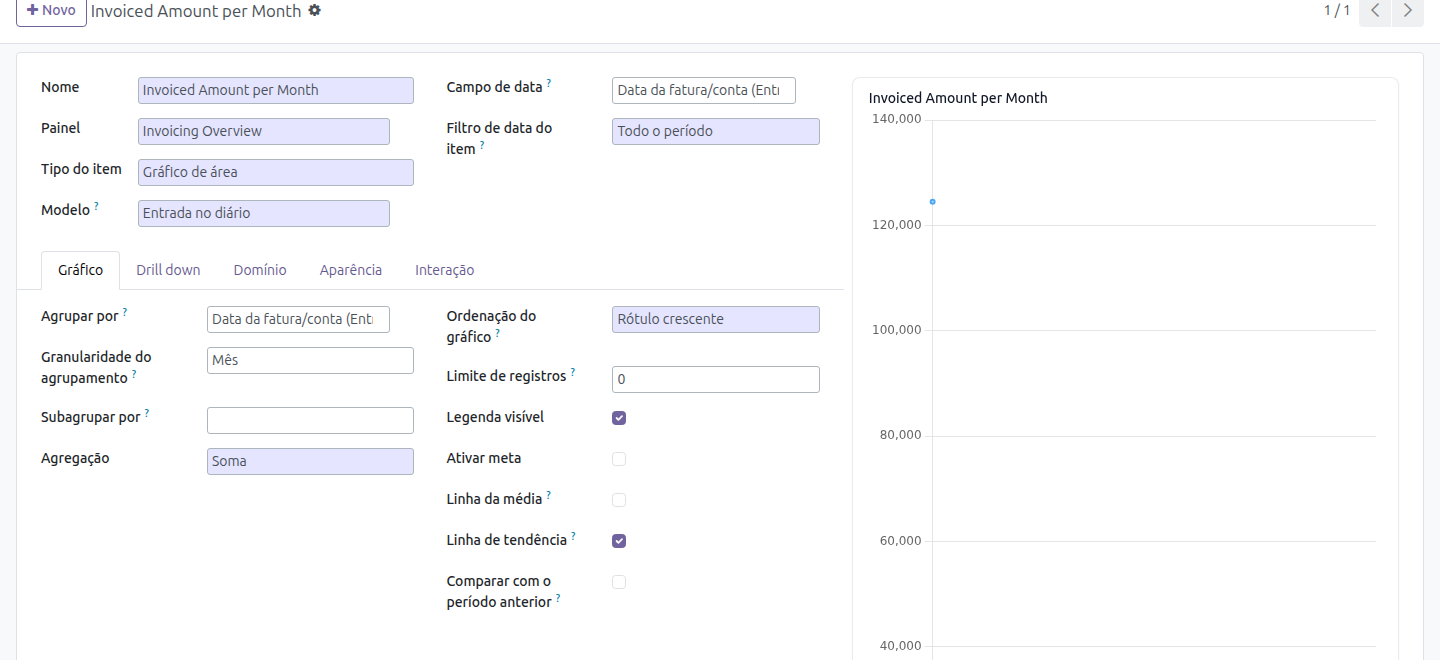Create a new record with Novo
The height and width of the screenshot is (660, 1440).
click(x=51, y=11)
